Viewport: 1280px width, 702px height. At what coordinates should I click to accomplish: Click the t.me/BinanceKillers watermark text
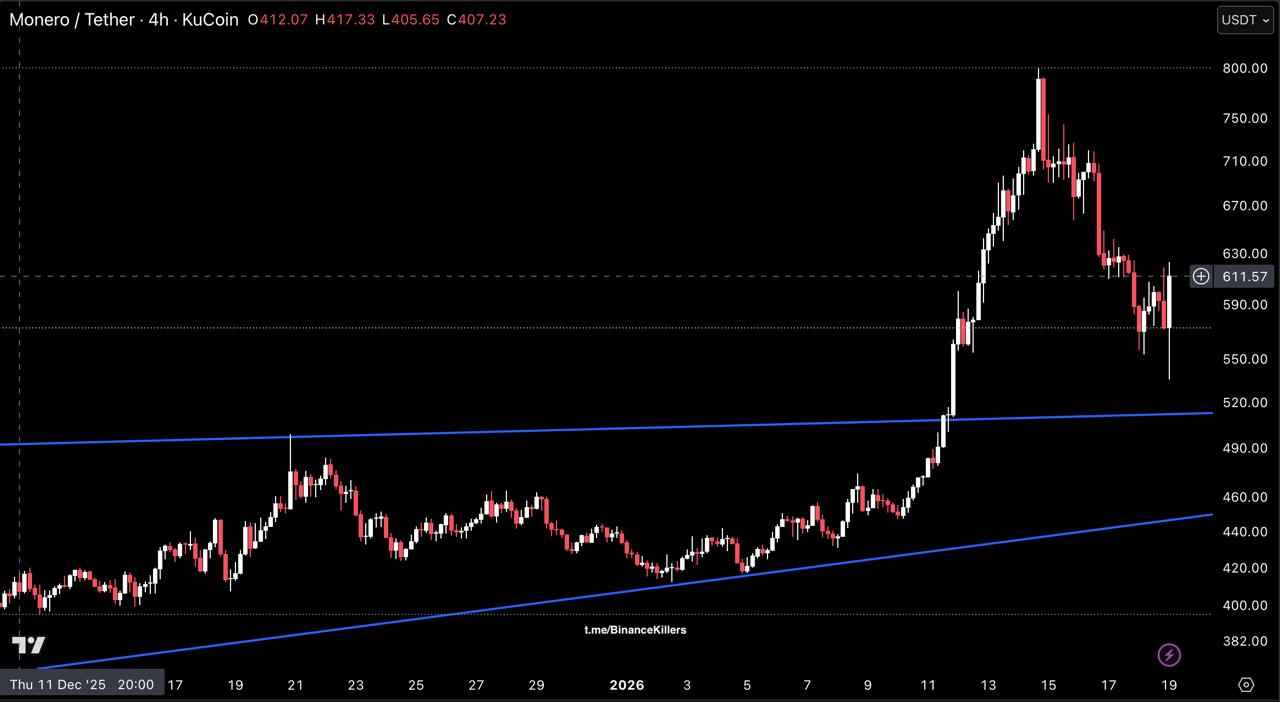pos(635,630)
